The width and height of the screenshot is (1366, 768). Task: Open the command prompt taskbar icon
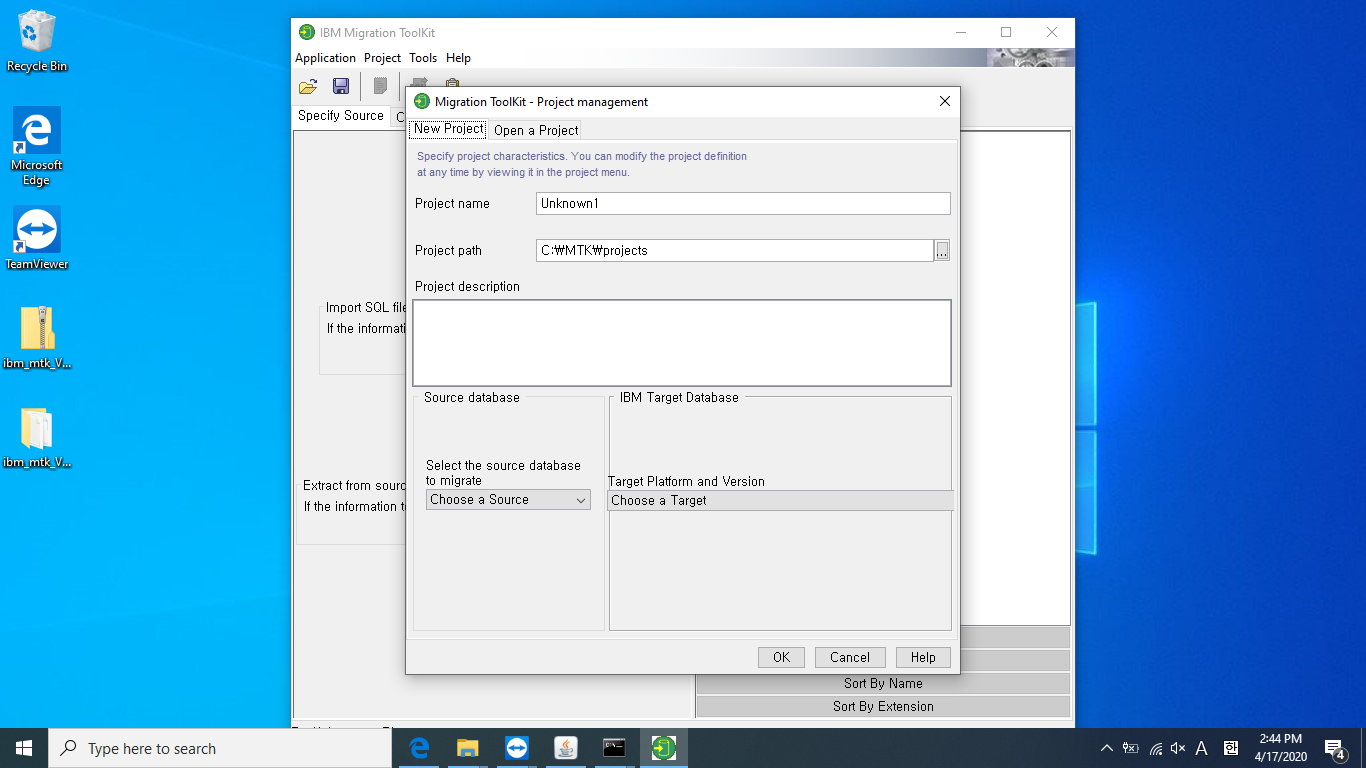click(x=614, y=748)
